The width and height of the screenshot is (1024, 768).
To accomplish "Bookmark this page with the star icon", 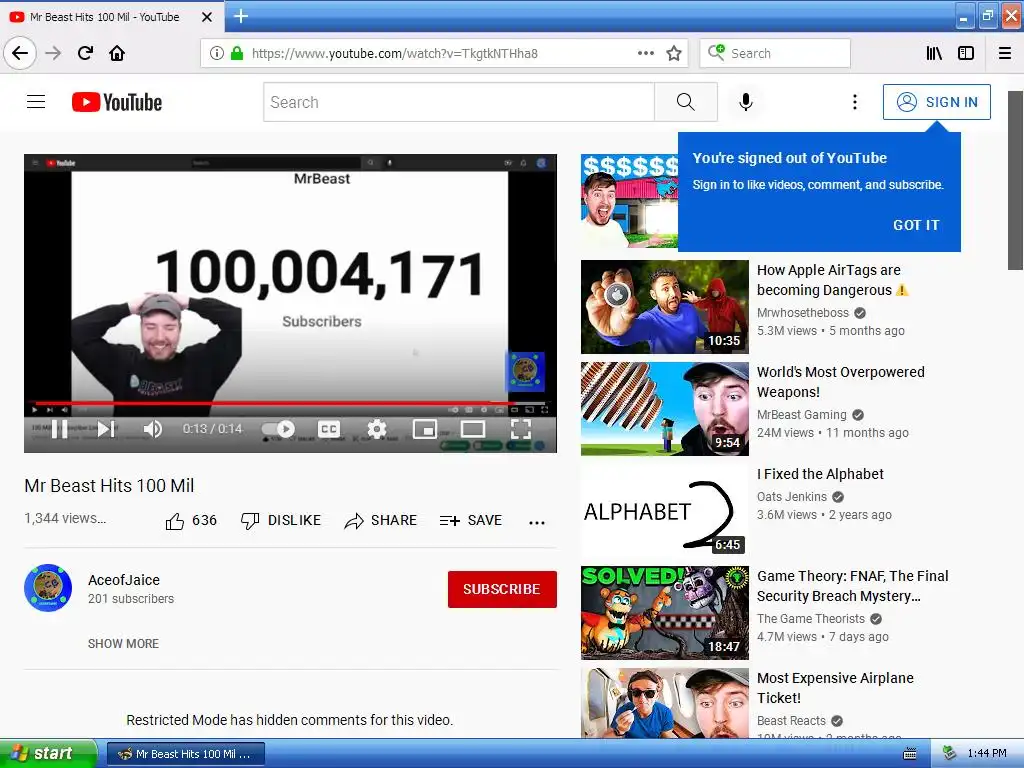I will coord(674,53).
